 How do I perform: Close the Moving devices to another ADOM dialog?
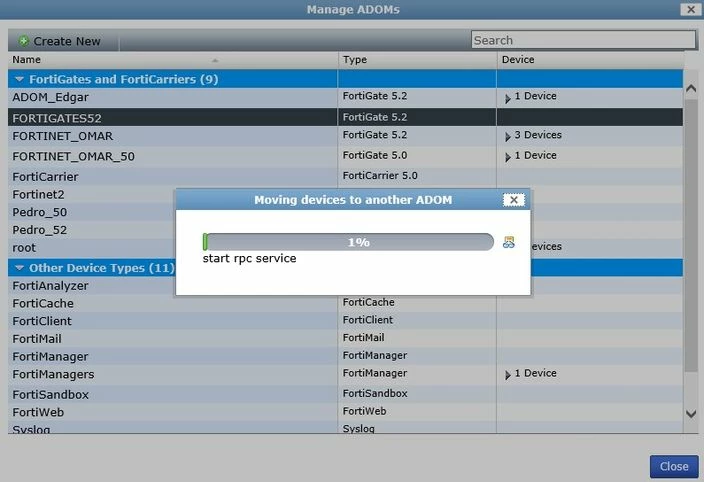pyautogui.click(x=514, y=200)
